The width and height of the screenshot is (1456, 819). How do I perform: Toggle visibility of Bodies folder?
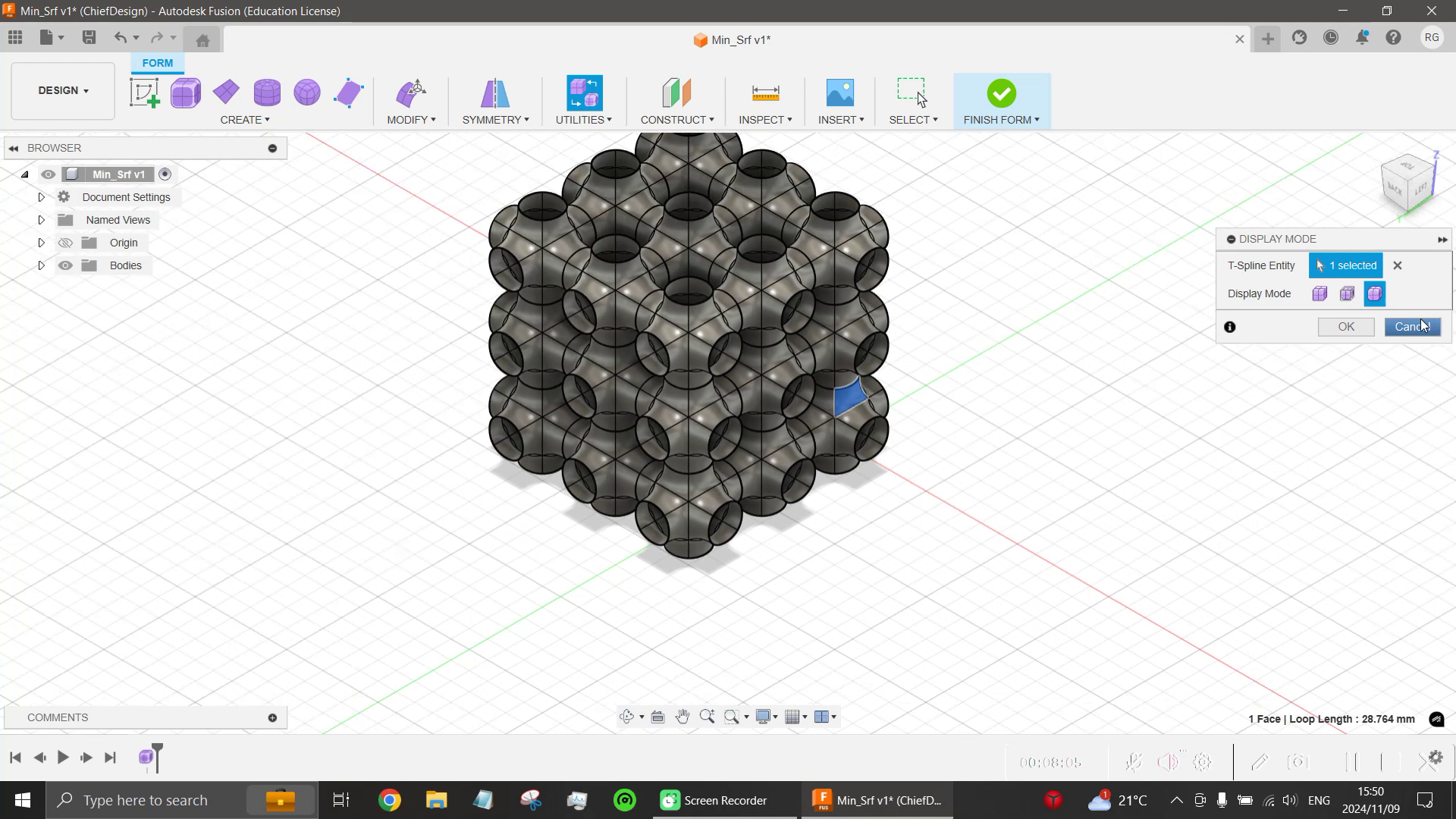[65, 265]
